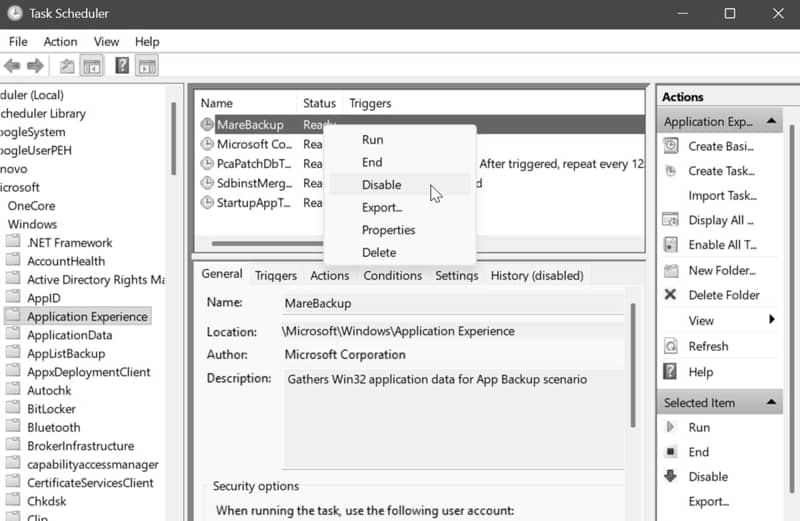The height and width of the screenshot is (521, 800).
Task: Click the BitLocker folder icon
Action: point(13,407)
